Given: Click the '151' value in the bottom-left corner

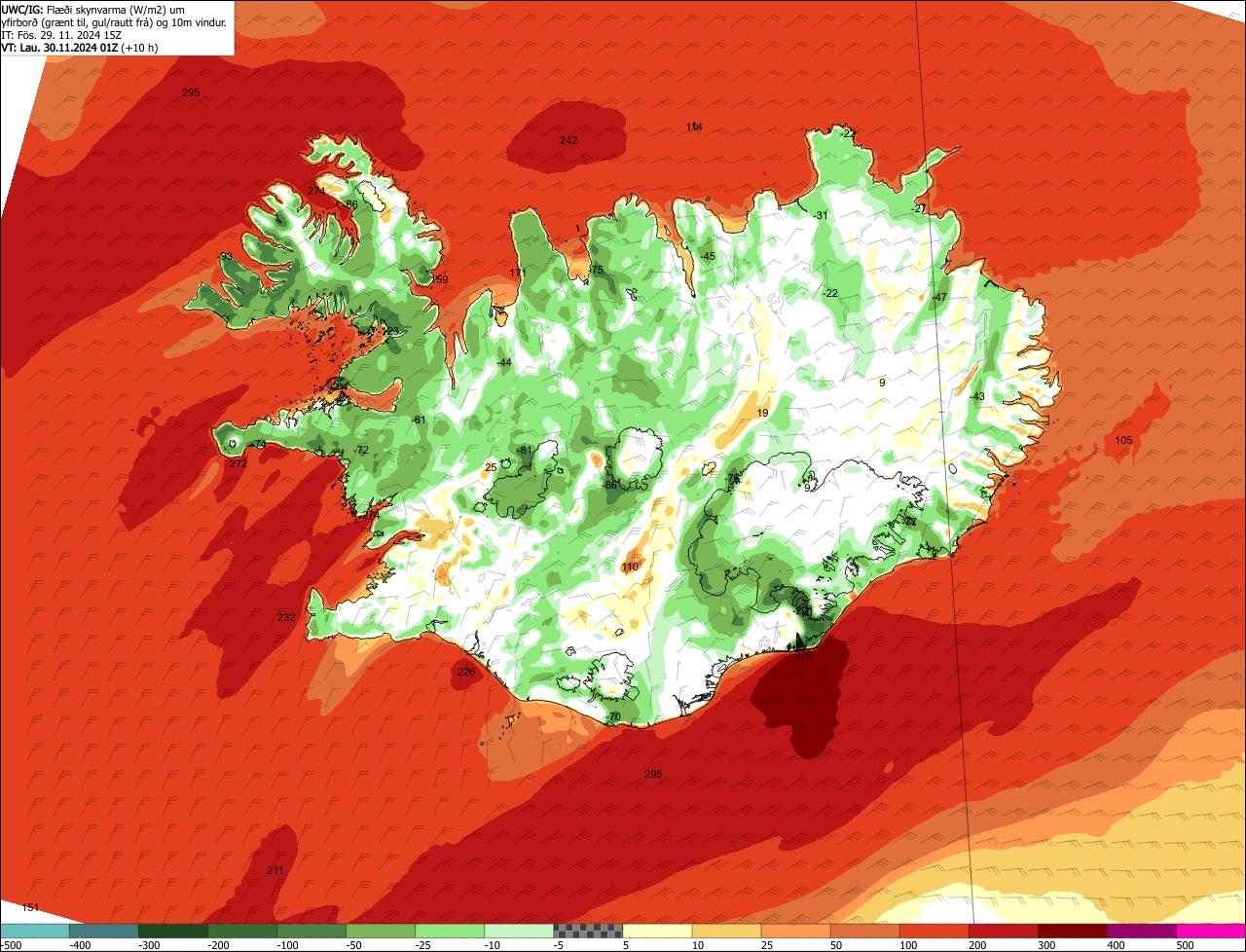Looking at the screenshot, I should point(31,907).
